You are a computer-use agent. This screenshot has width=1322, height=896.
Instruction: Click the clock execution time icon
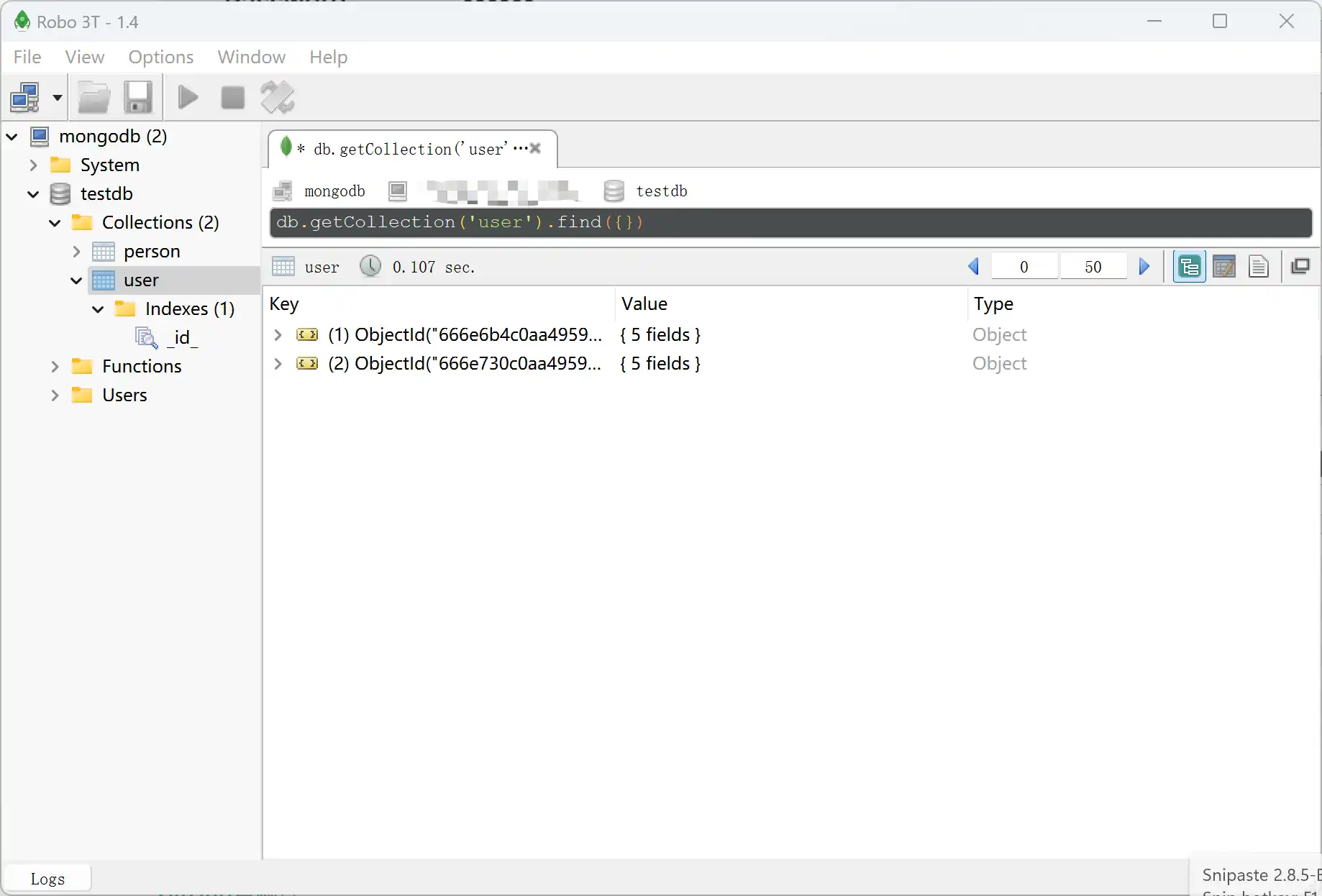370,266
